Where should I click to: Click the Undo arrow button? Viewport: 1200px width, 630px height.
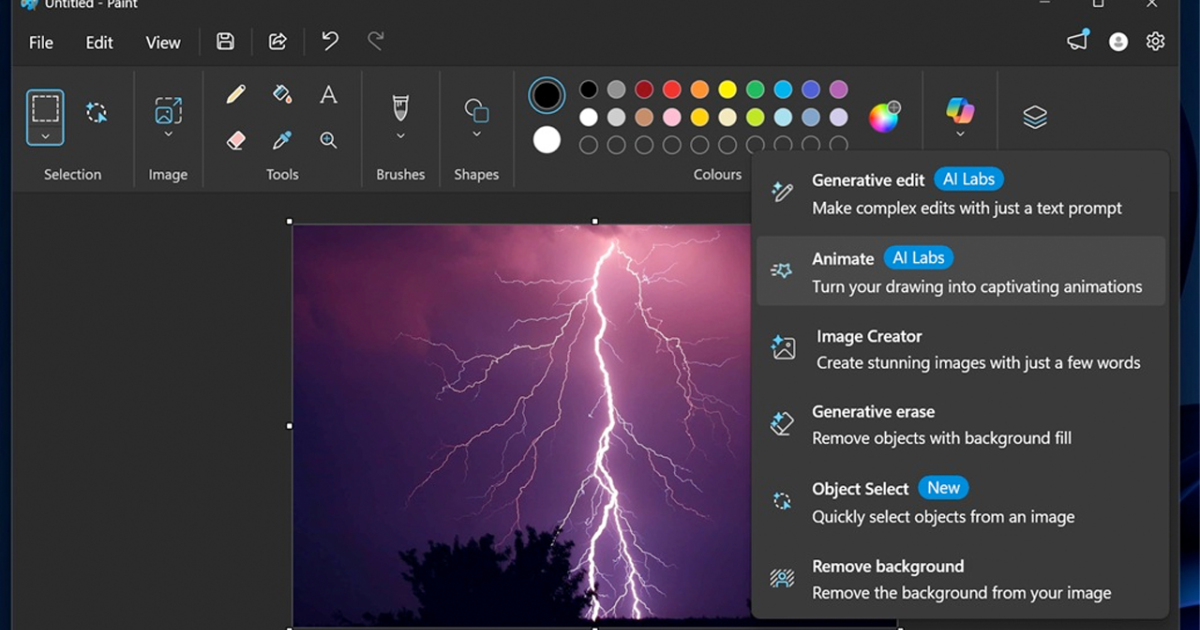330,42
